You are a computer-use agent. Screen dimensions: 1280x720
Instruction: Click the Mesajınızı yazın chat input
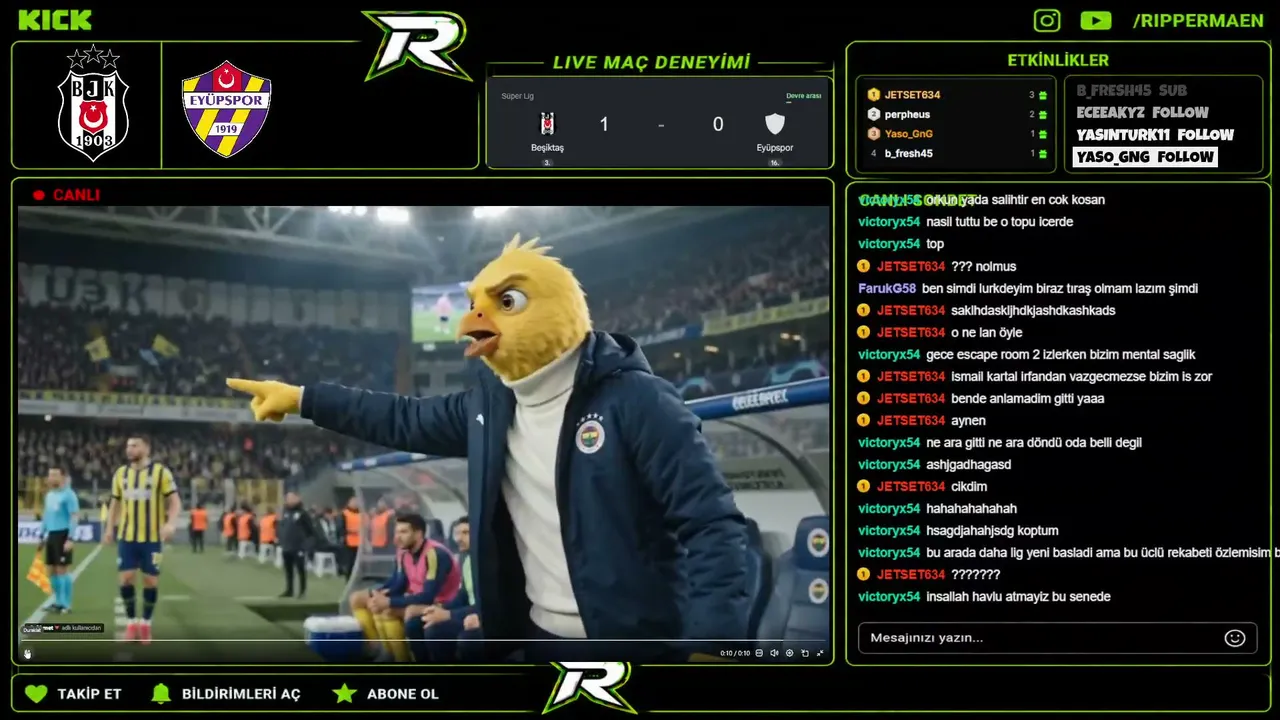[1057, 638]
